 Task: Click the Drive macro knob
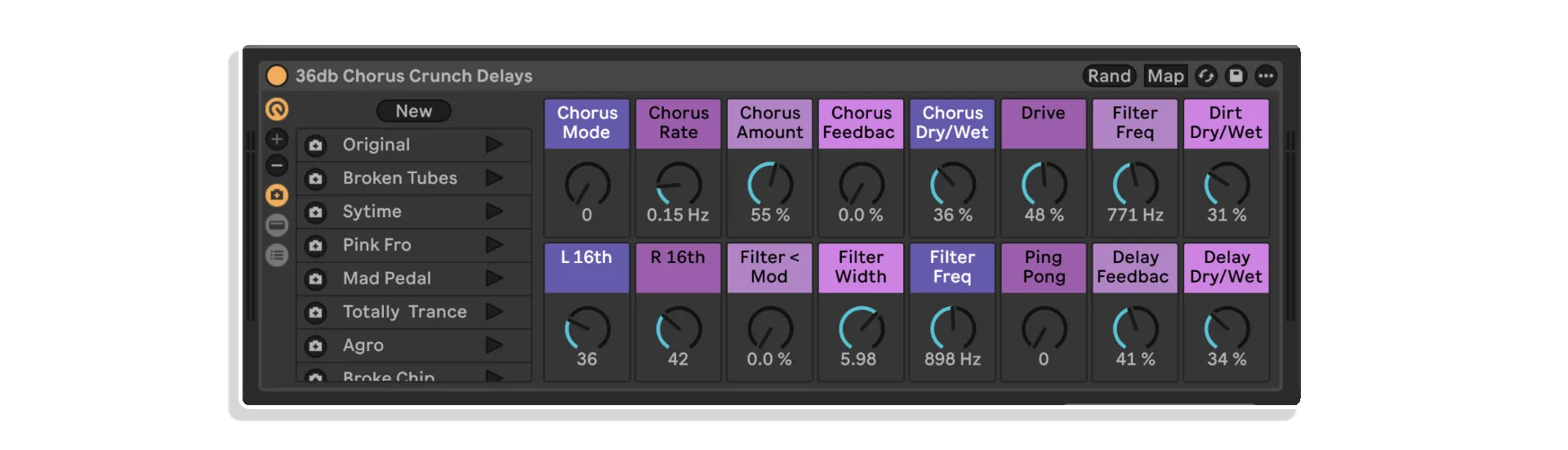coord(1045,185)
